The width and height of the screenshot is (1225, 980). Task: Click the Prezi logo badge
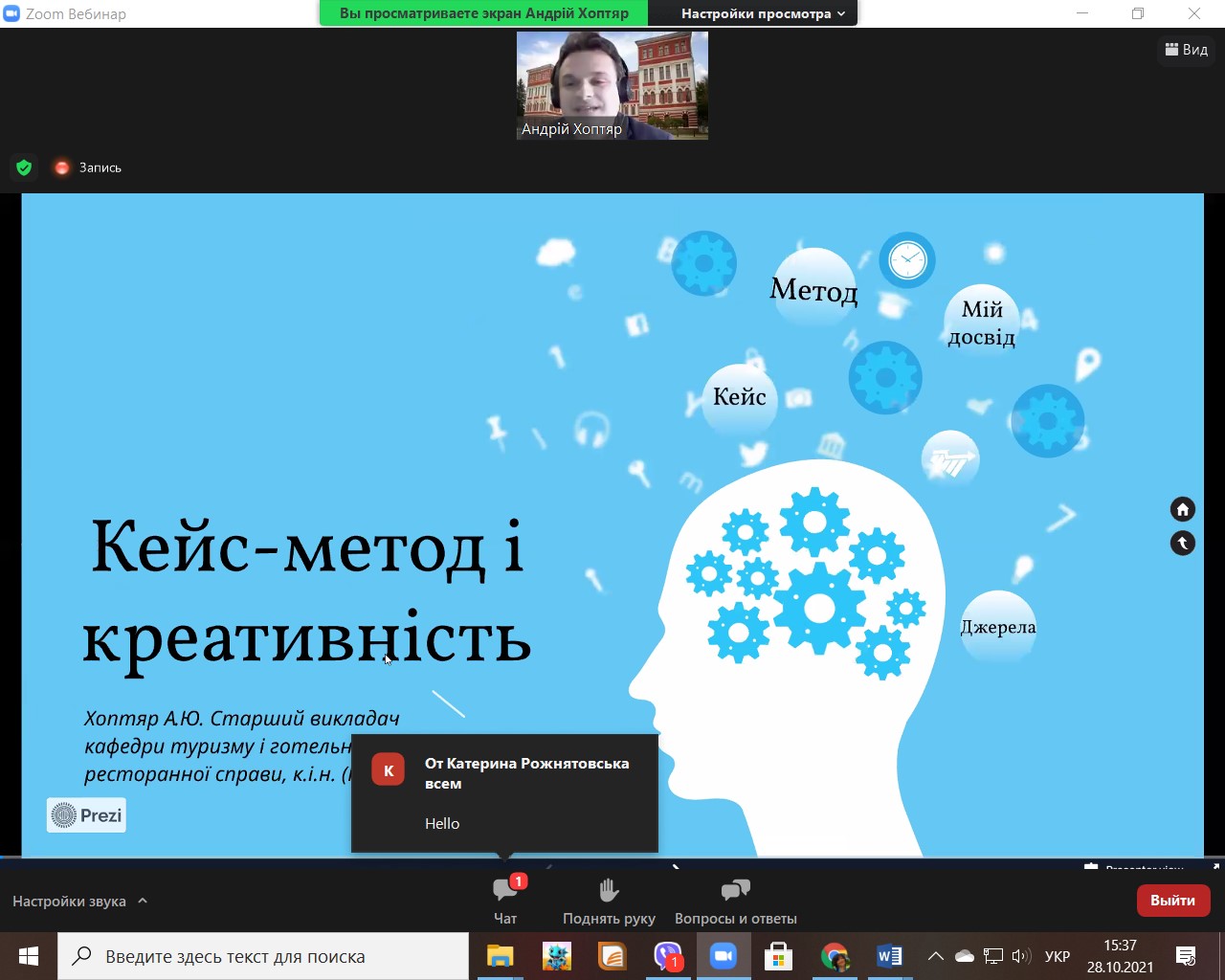click(x=87, y=815)
